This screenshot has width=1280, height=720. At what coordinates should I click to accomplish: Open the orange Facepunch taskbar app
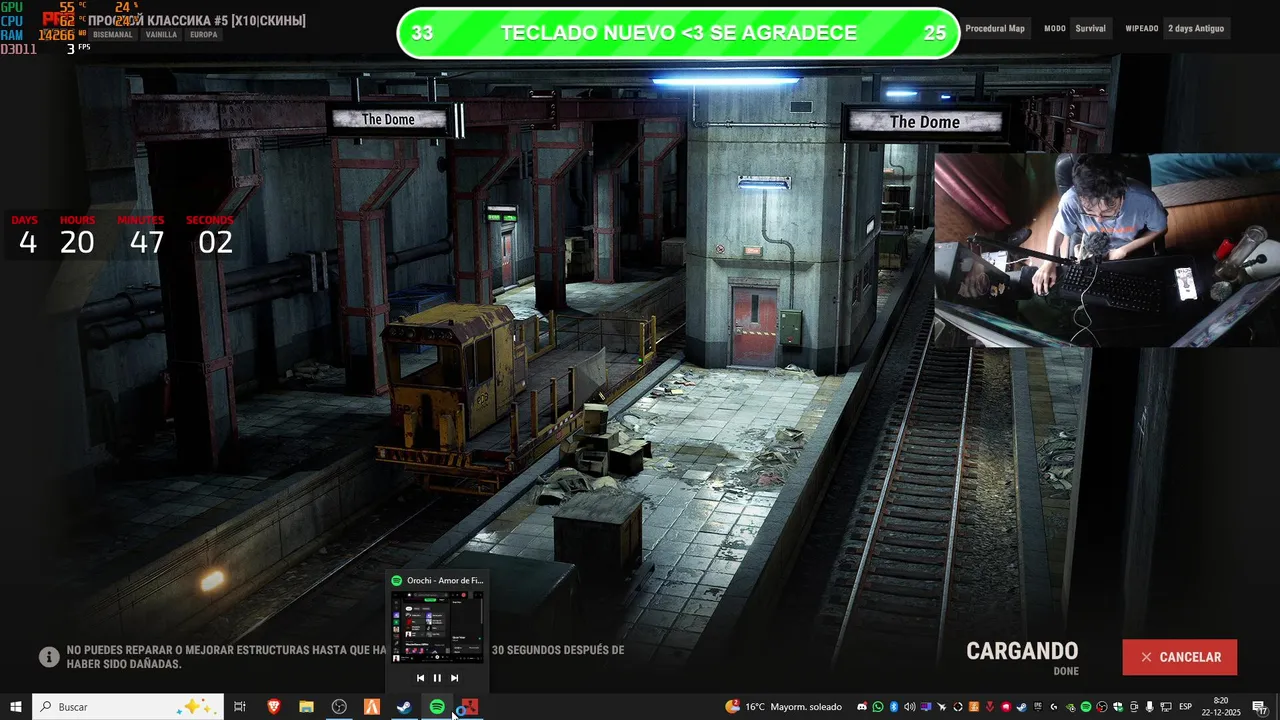pos(372,707)
